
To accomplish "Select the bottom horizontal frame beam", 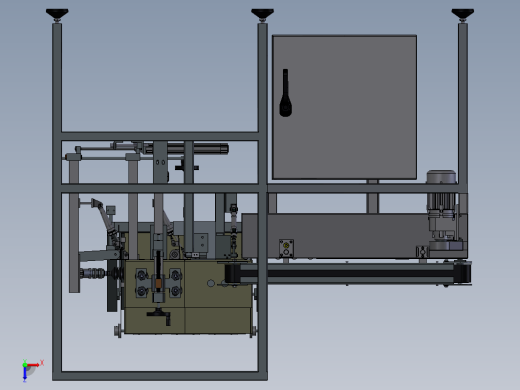I will tap(160, 376).
